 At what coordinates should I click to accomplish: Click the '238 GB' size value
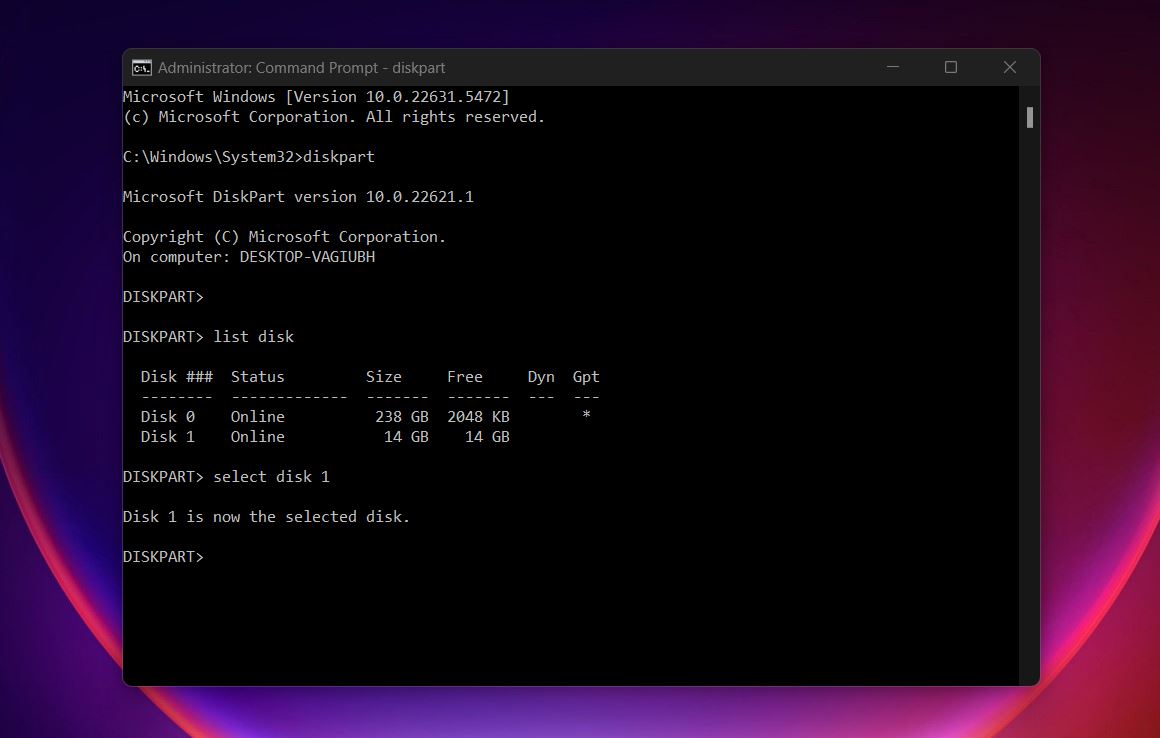tap(402, 416)
